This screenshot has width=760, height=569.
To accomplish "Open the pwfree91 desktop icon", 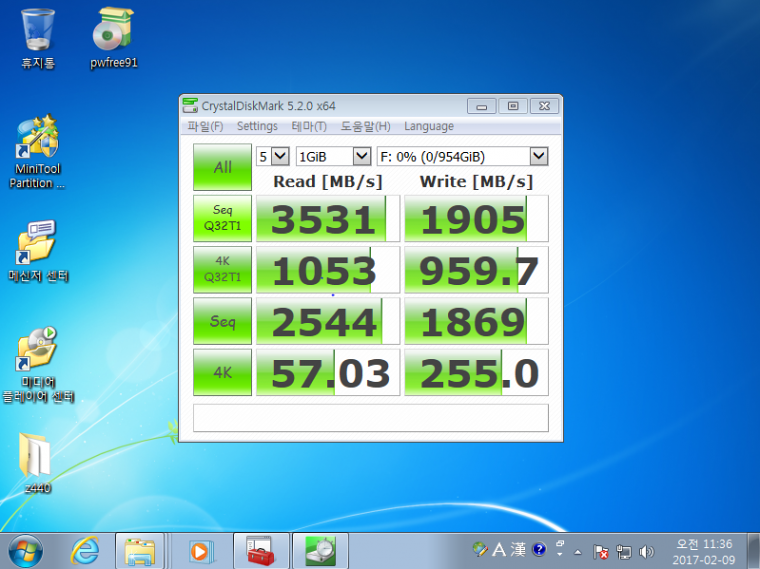I will tap(113, 39).
